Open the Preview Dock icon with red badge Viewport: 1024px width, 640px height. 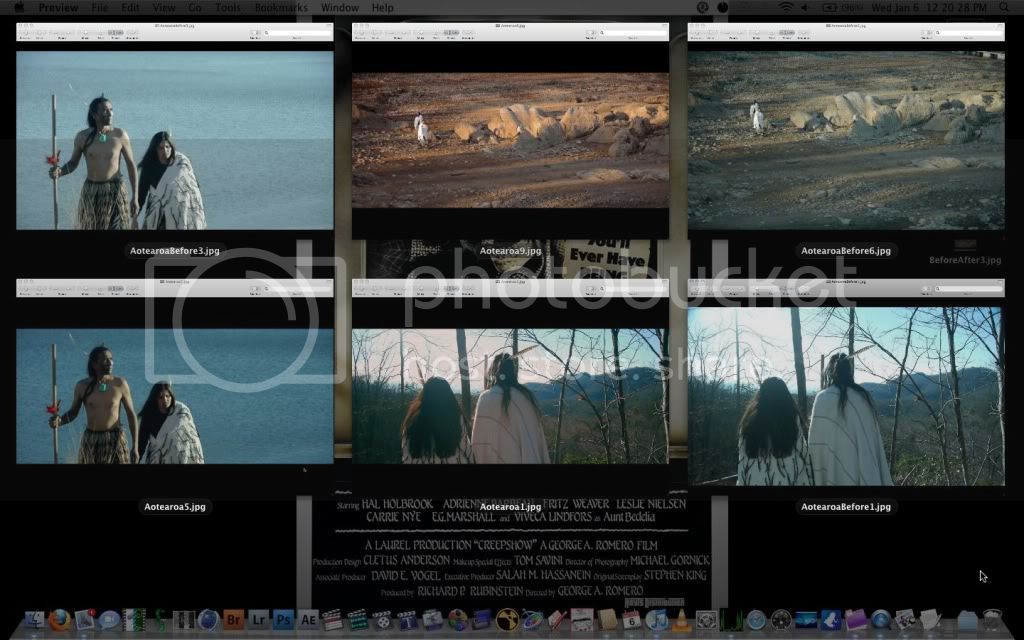point(85,619)
